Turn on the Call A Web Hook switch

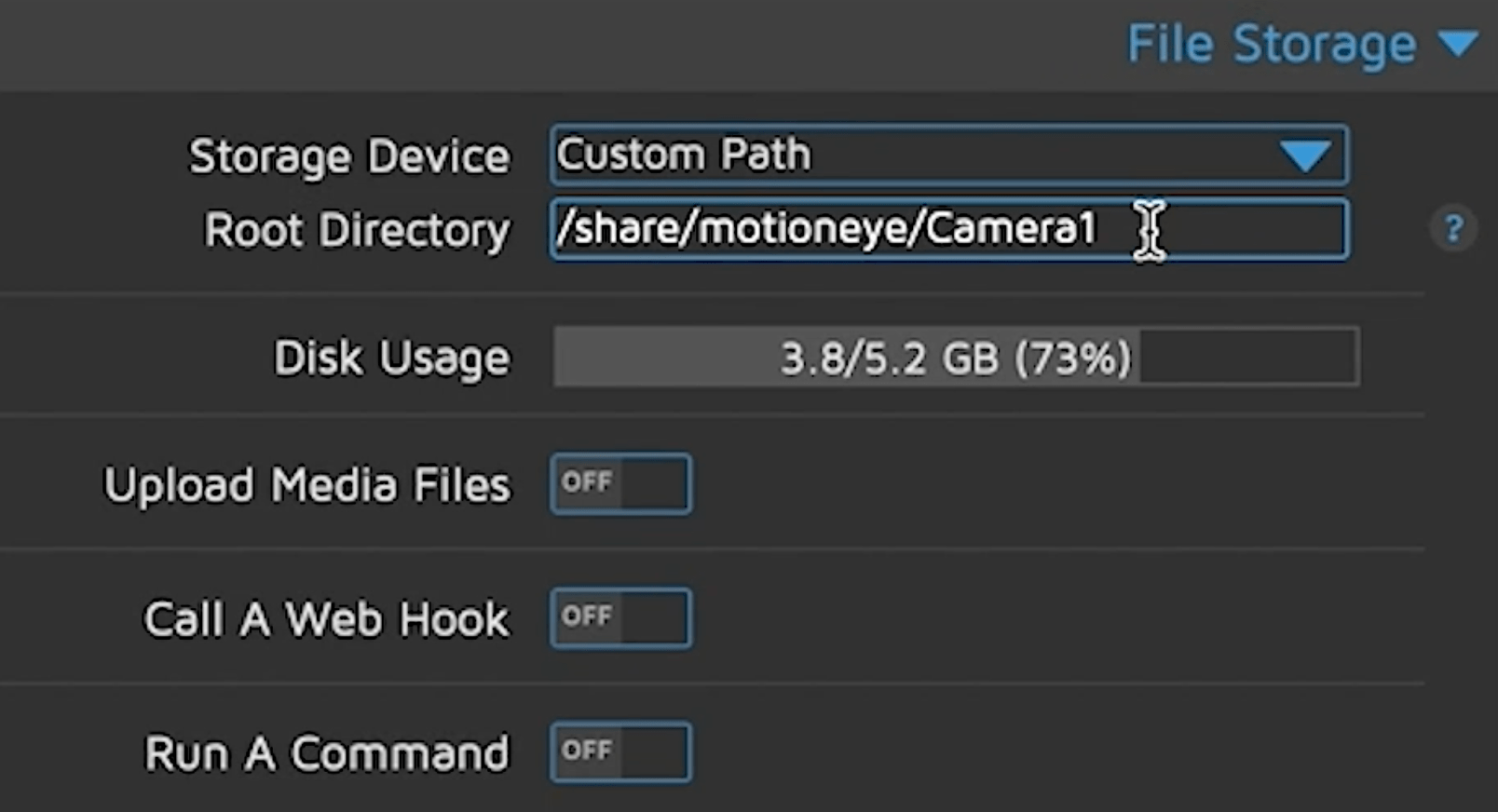click(620, 617)
